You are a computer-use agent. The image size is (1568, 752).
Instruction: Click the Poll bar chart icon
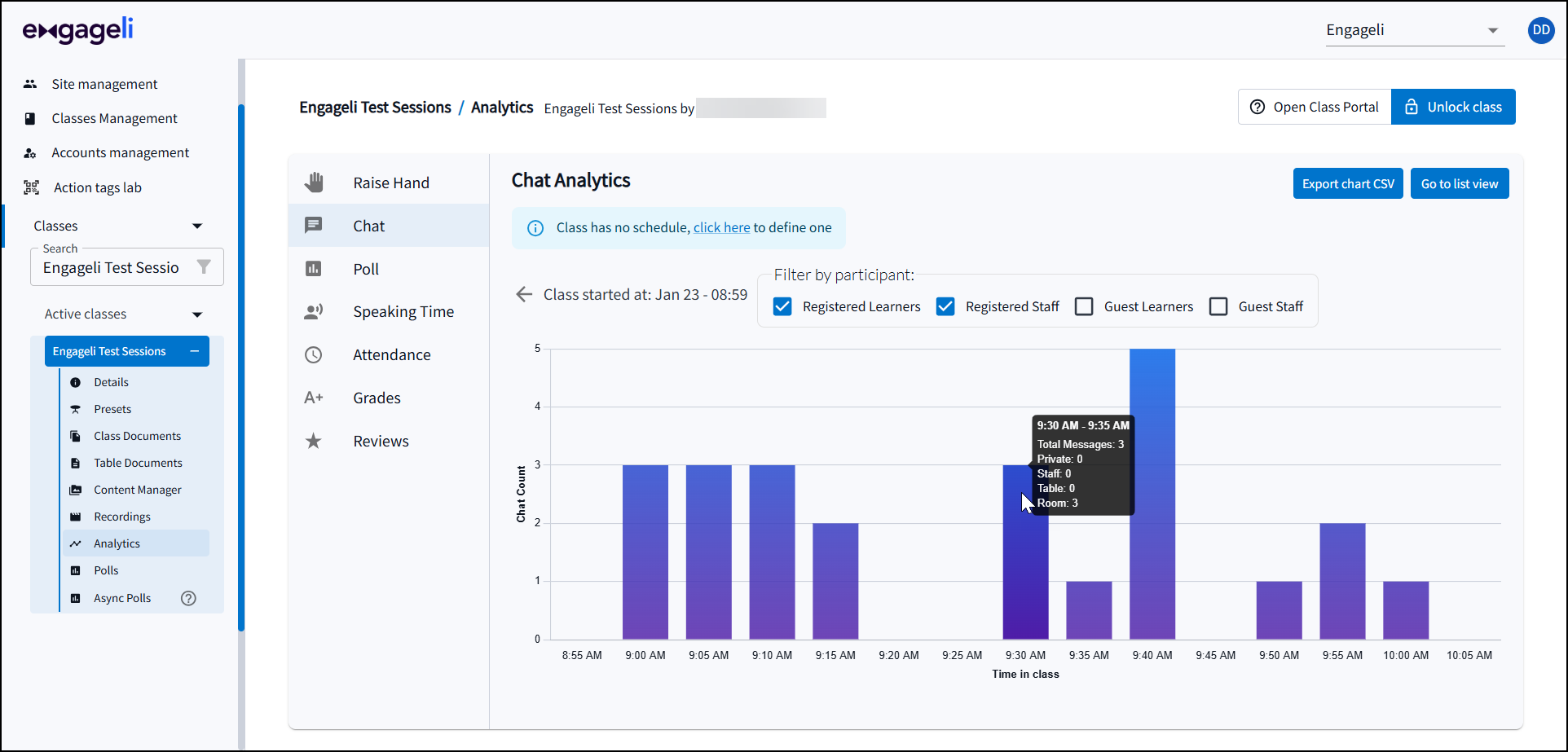(x=314, y=269)
